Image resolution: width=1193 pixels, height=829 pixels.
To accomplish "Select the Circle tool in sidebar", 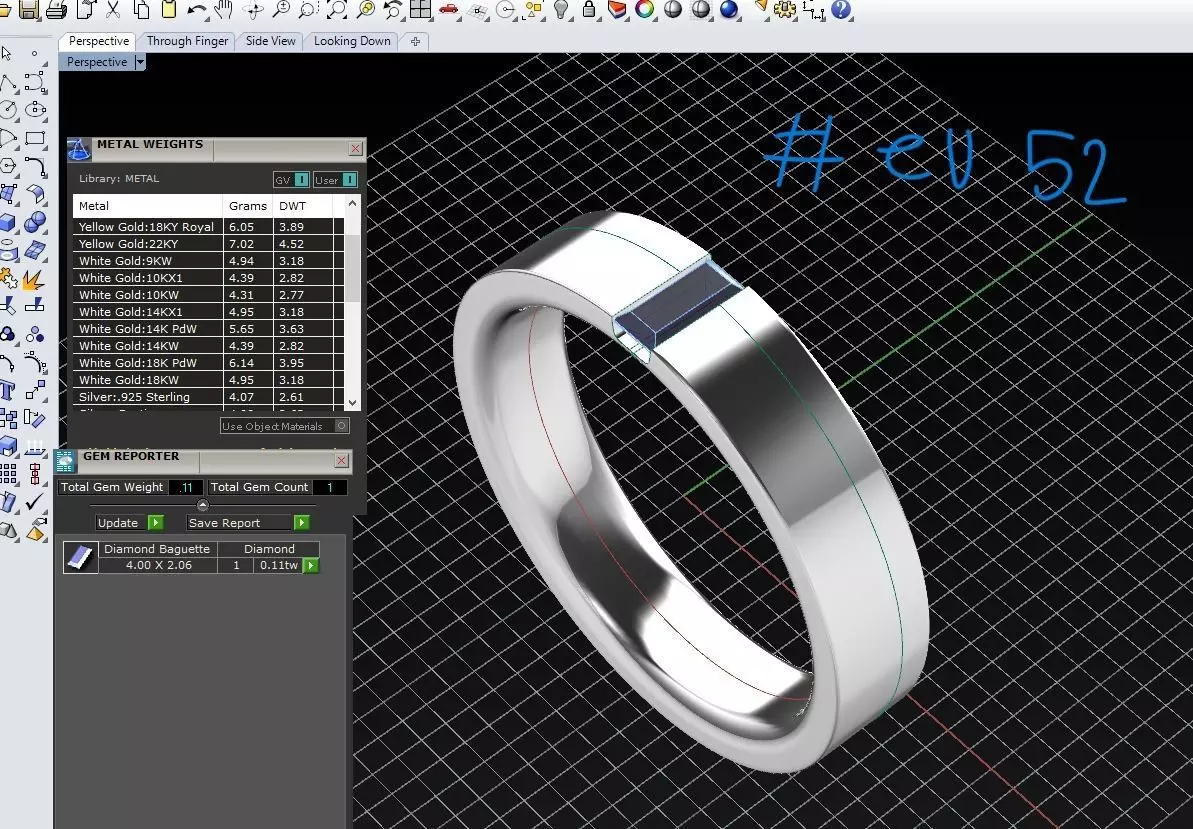I will click(8, 110).
